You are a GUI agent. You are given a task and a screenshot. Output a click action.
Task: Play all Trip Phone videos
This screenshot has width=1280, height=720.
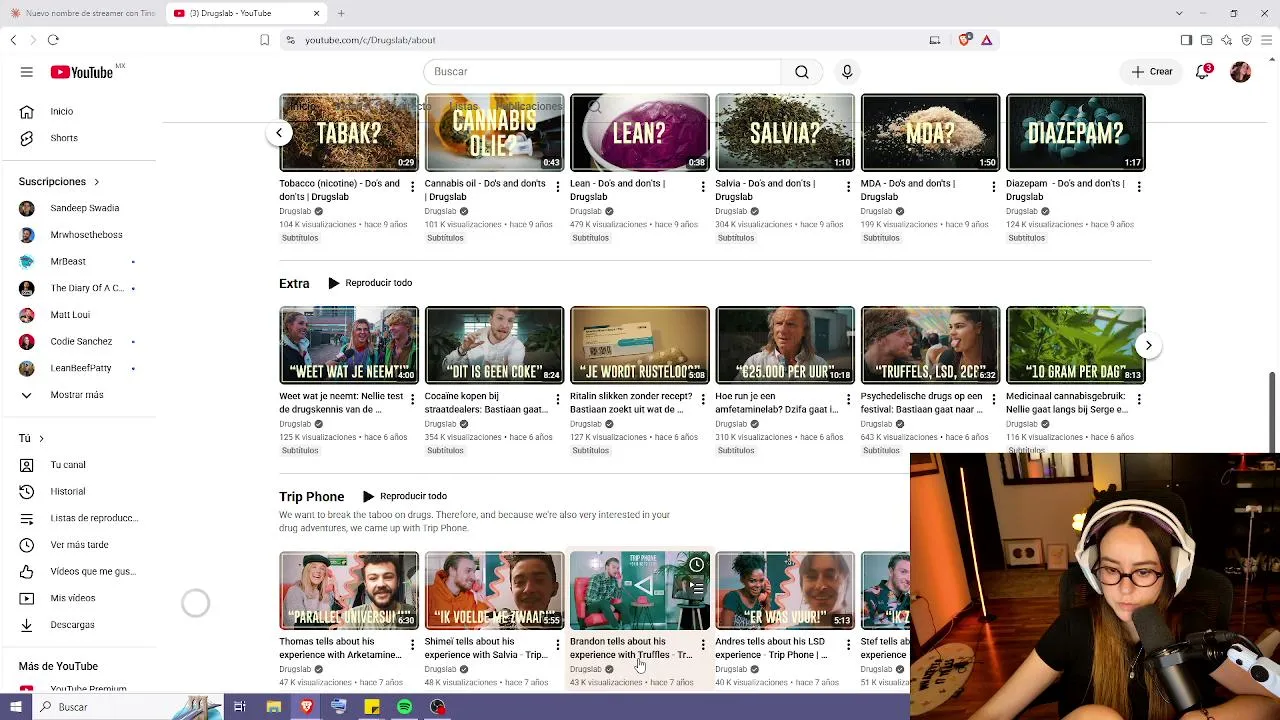(x=405, y=496)
